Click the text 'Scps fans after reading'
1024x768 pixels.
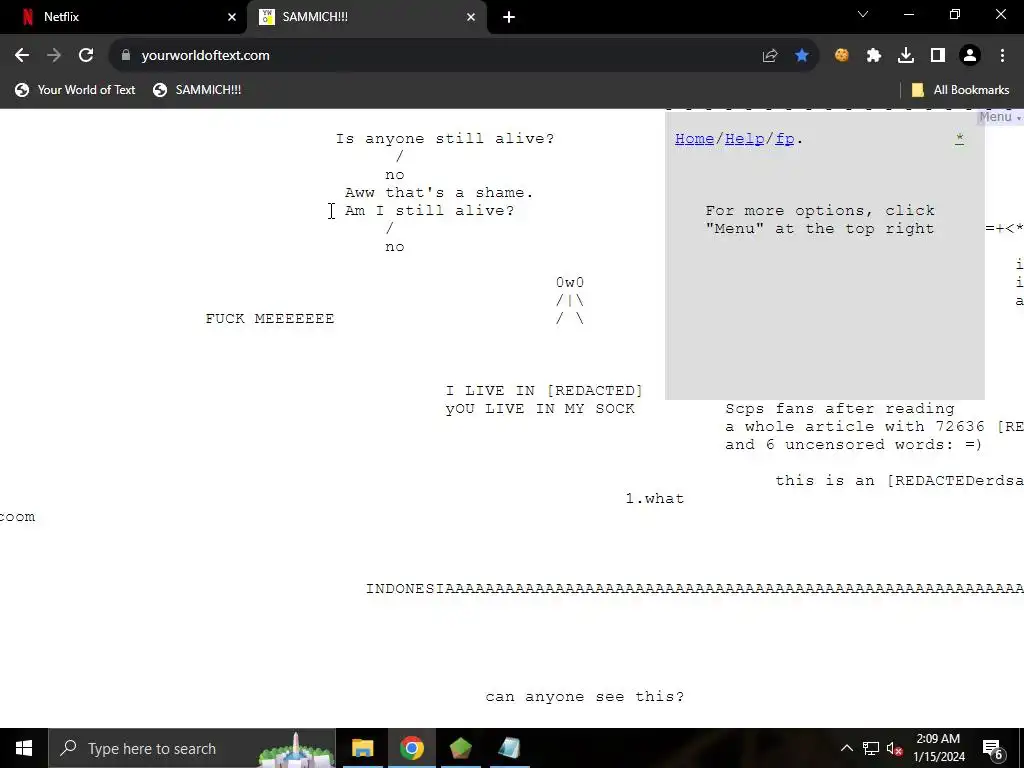840,409
